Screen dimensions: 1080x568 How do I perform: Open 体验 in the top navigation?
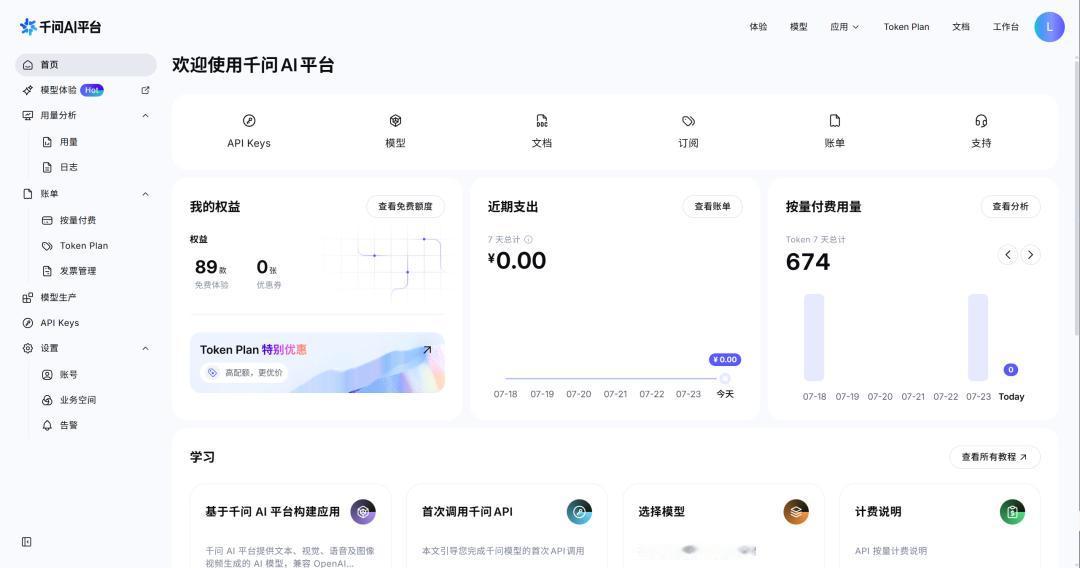coord(758,27)
